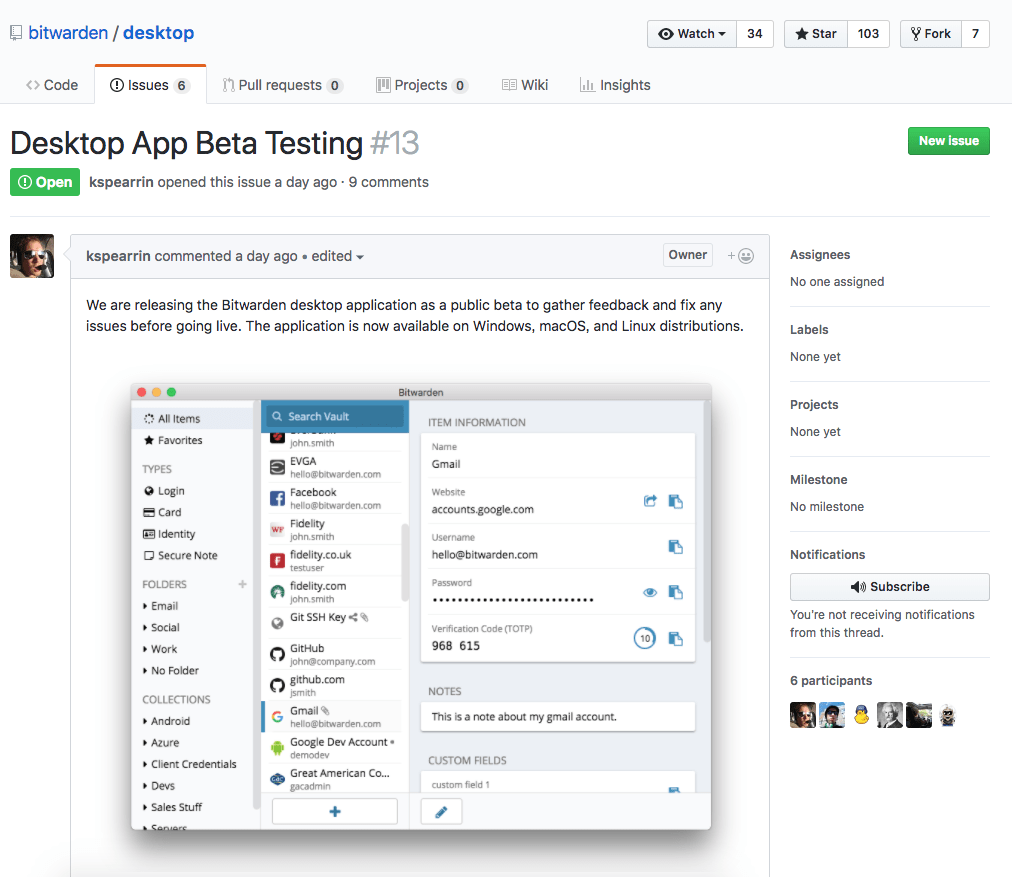Click the Star button

[x=816, y=33]
